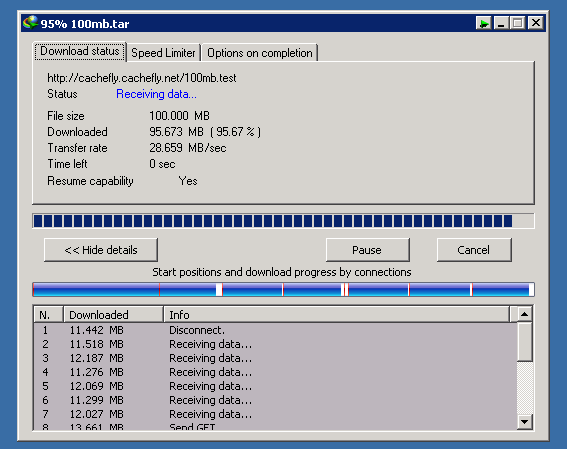Minimize the download window
Image resolution: width=567 pixels, height=449 pixels.
(501, 23)
